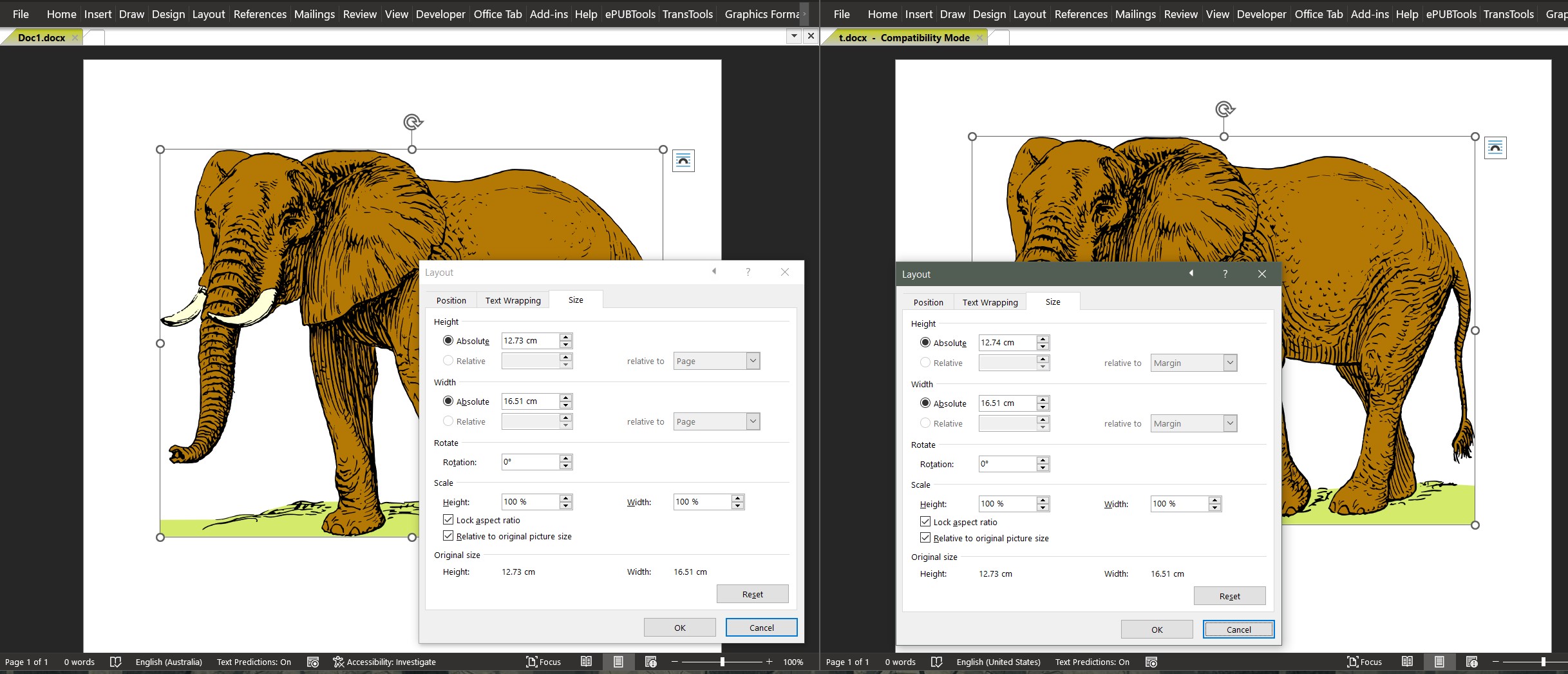The image size is (1568, 674).
Task: Expand ribbon tabs overflow chevron in left window
Action: point(804,14)
